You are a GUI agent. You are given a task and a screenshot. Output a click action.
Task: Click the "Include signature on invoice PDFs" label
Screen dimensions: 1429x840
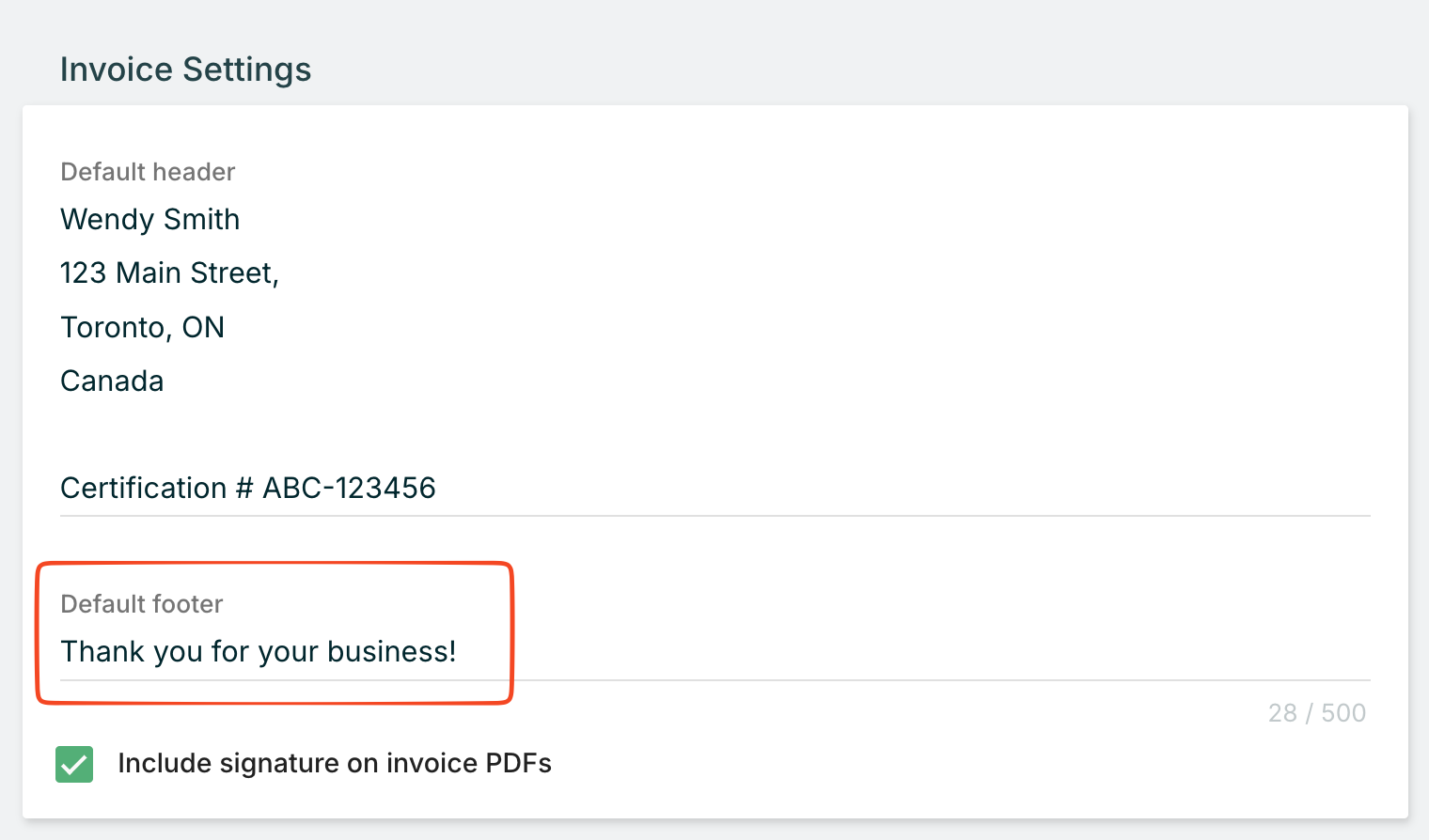click(334, 764)
